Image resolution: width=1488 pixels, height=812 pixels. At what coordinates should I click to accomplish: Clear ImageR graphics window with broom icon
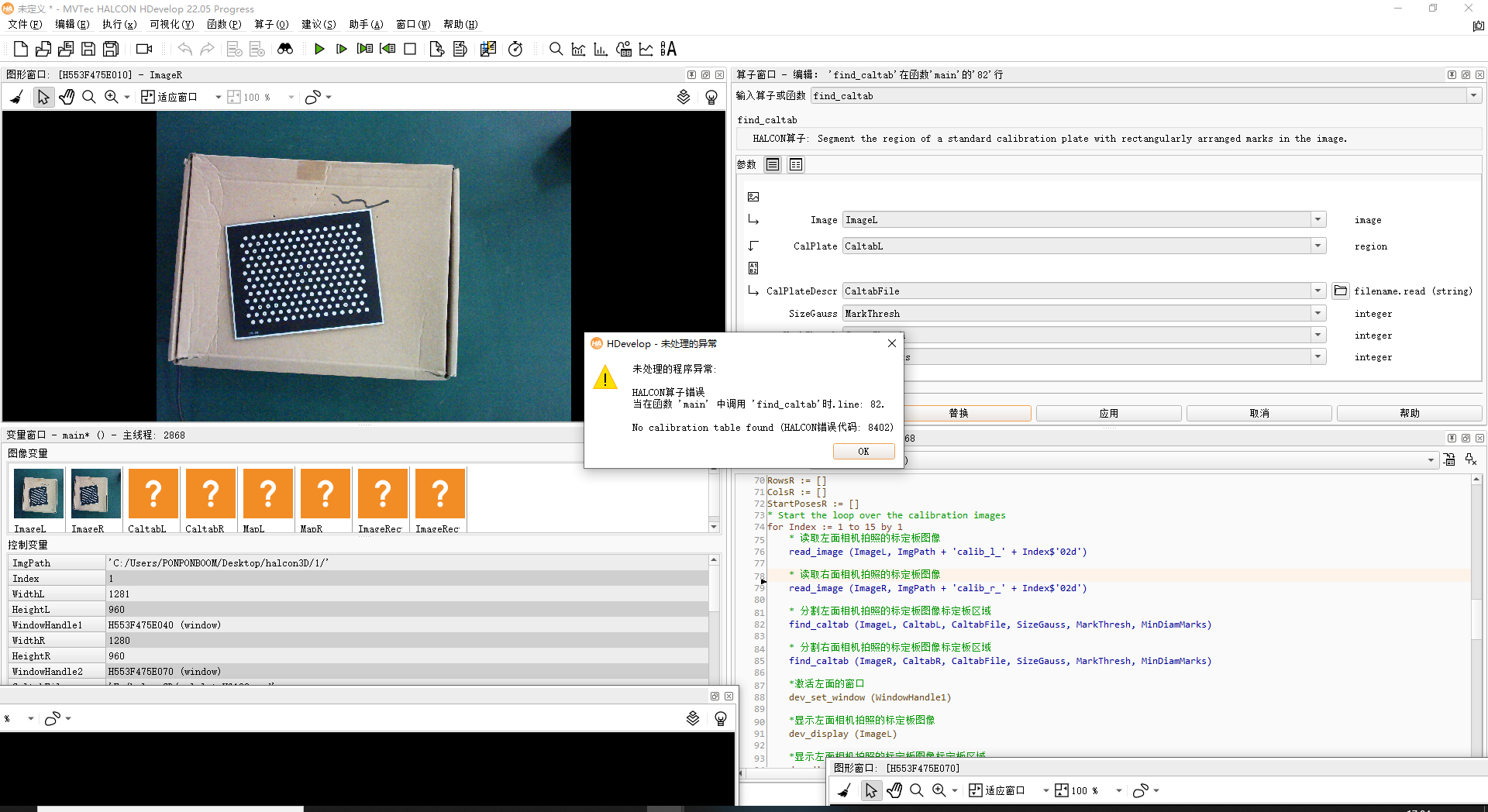[x=17, y=97]
